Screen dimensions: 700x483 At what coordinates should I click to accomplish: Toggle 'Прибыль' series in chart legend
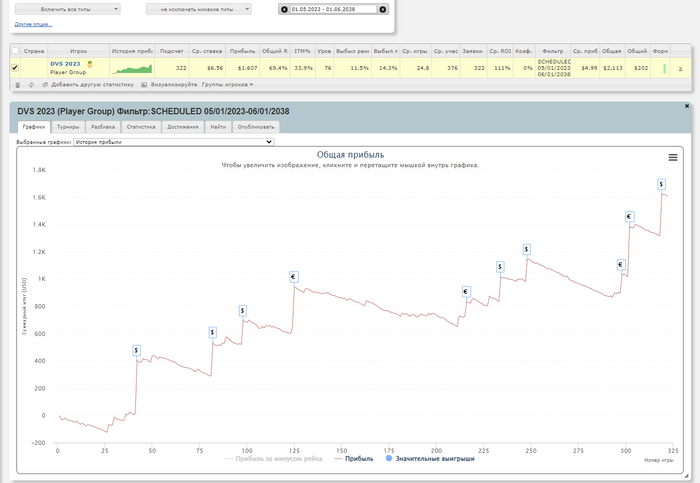pos(354,458)
